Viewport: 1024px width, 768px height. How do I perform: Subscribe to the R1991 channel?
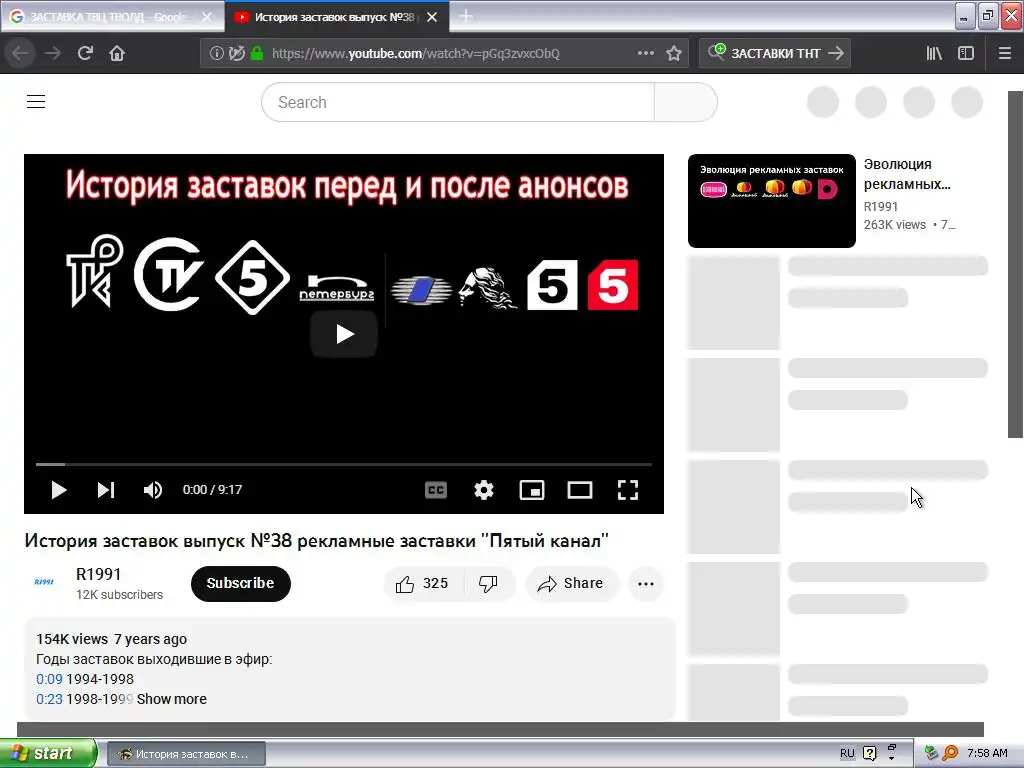(x=240, y=584)
